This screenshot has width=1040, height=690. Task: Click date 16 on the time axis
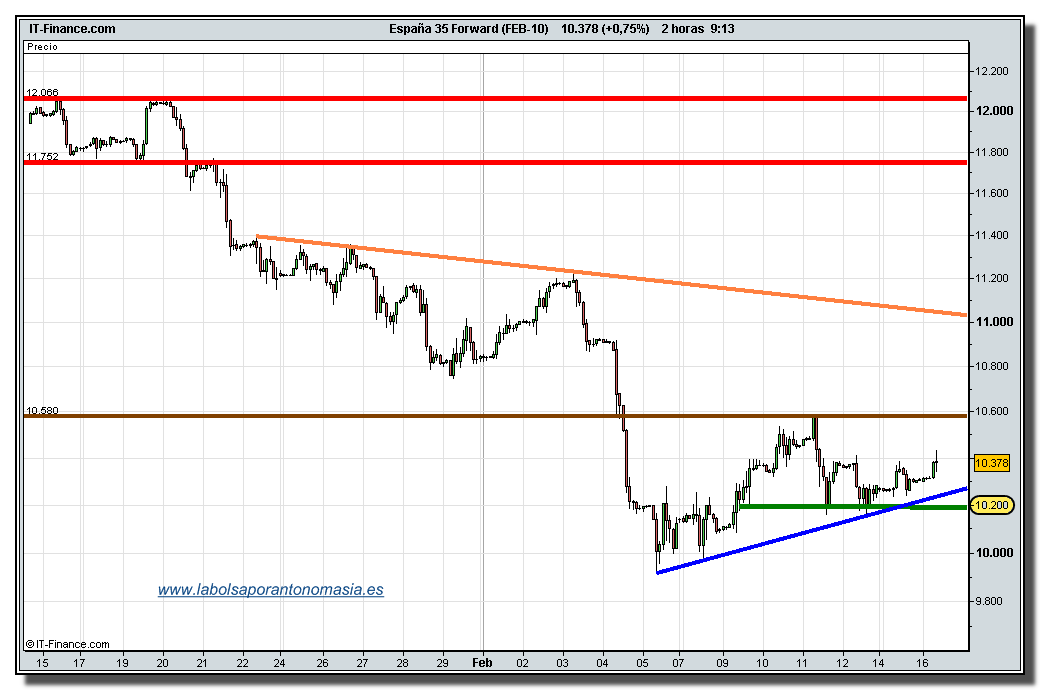tap(922, 662)
